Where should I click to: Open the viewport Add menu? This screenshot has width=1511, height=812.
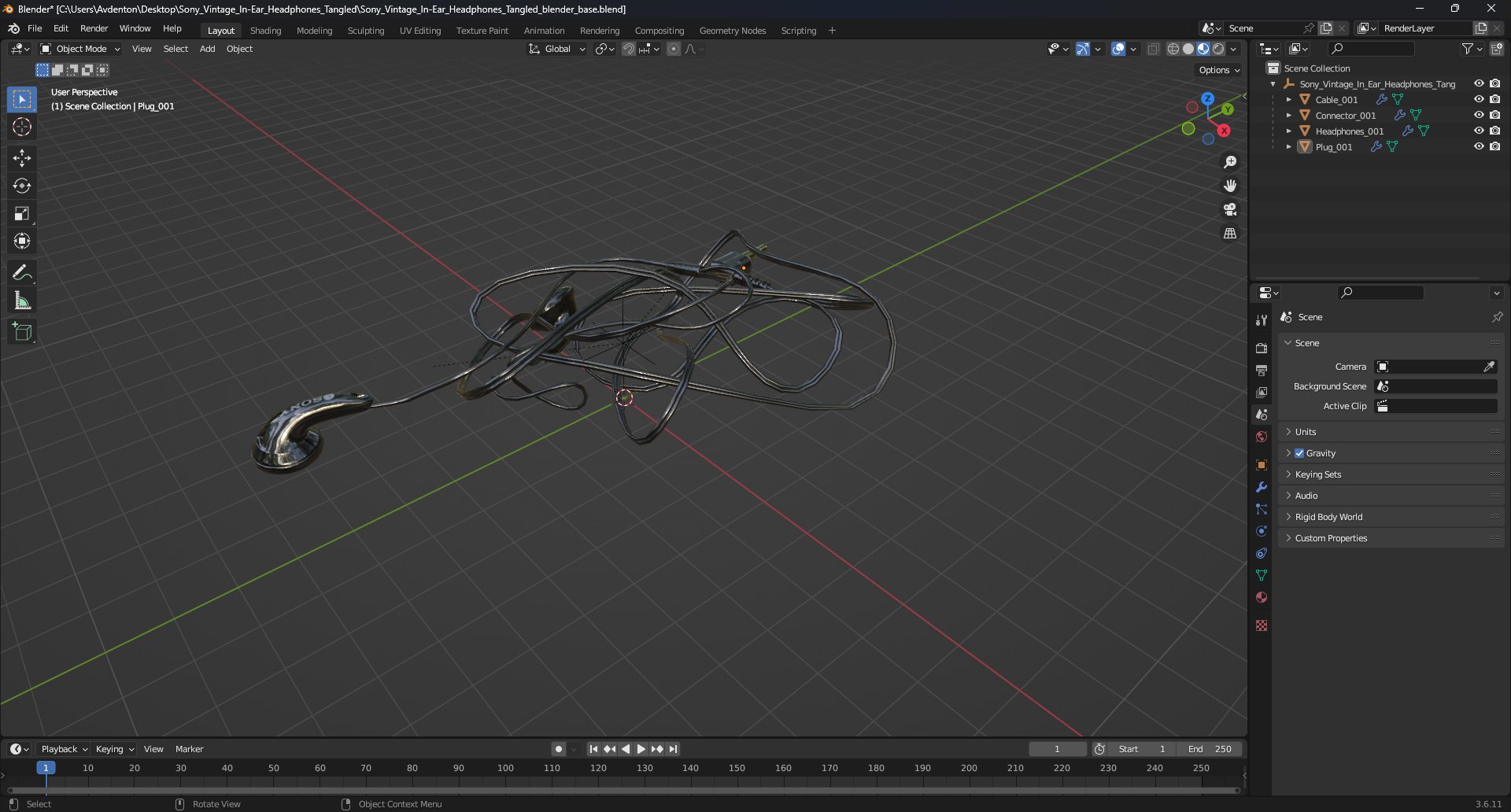207,49
